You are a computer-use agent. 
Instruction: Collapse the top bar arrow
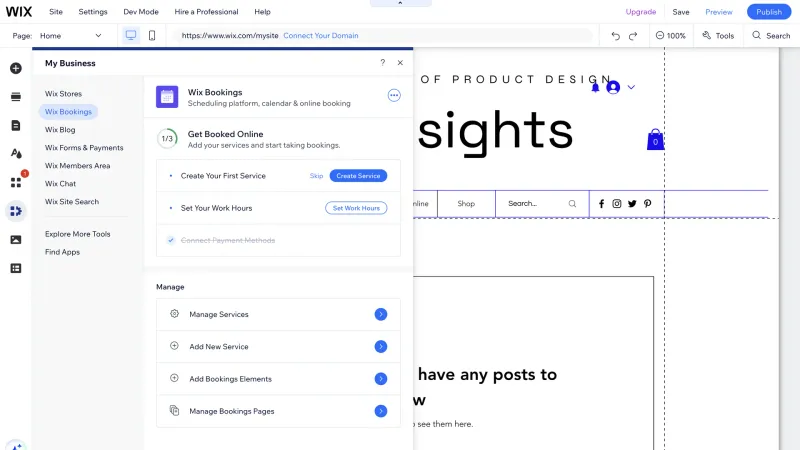click(x=401, y=3)
